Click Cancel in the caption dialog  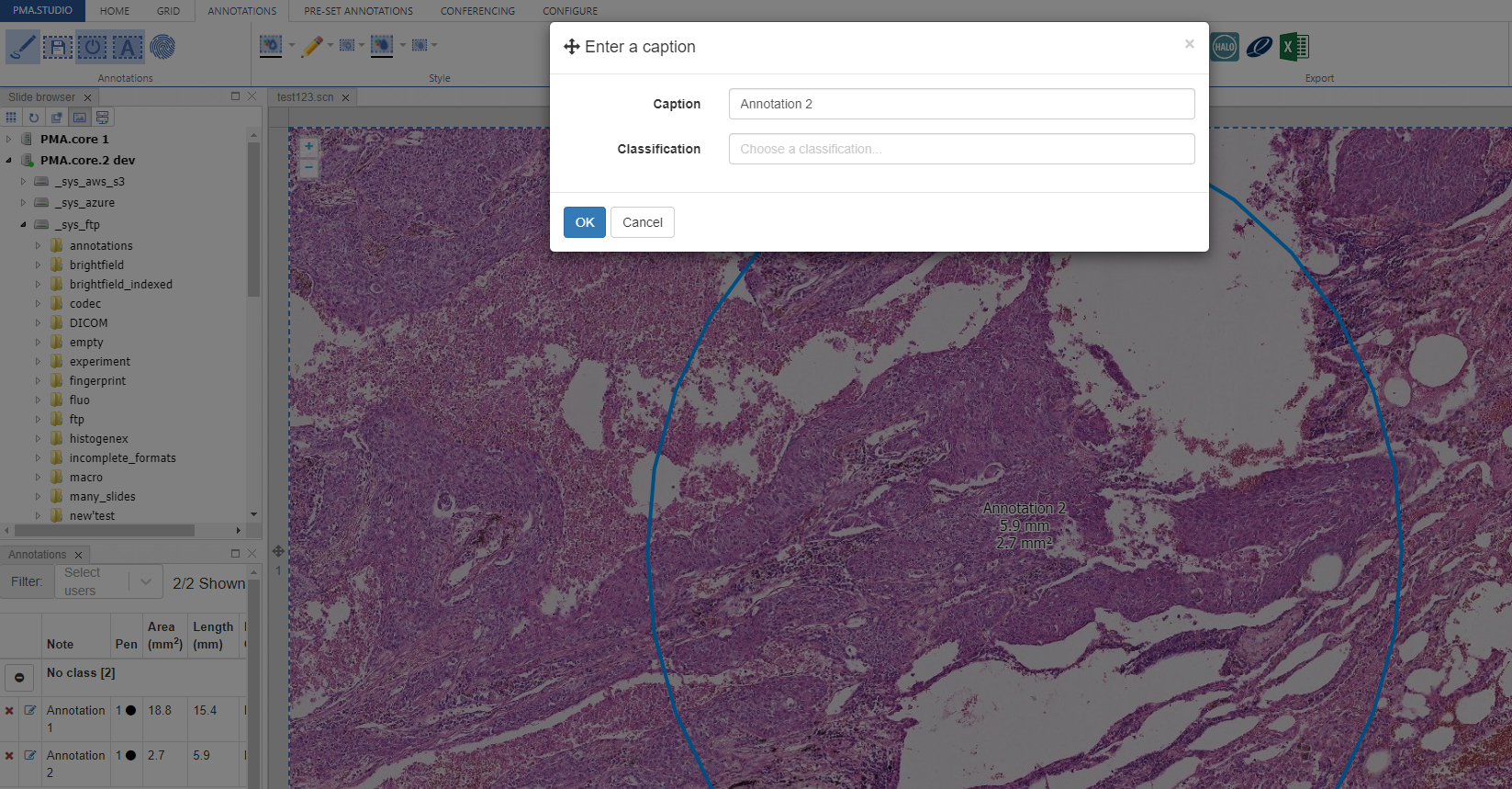(642, 222)
